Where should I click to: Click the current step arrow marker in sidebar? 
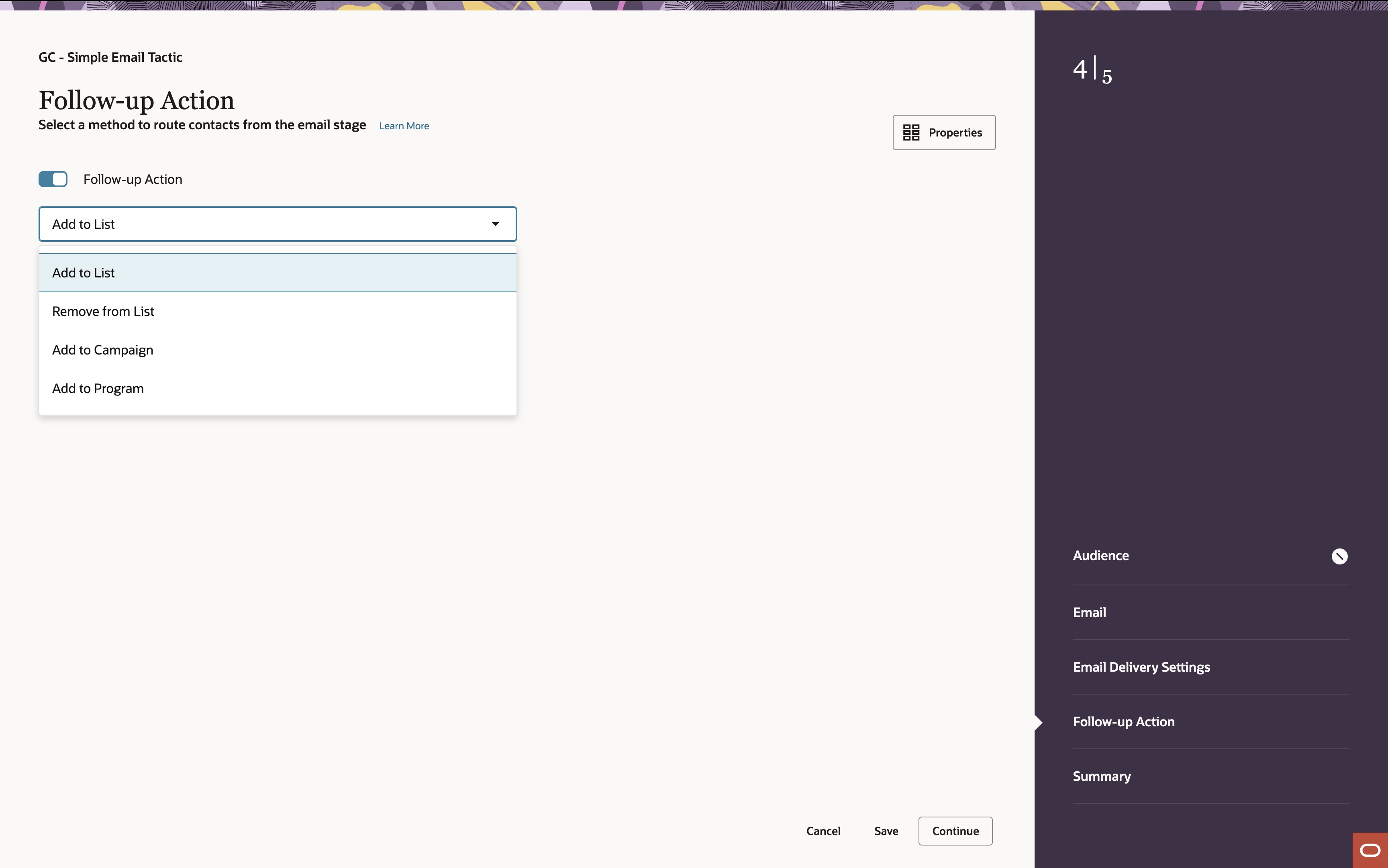pos(1038,722)
